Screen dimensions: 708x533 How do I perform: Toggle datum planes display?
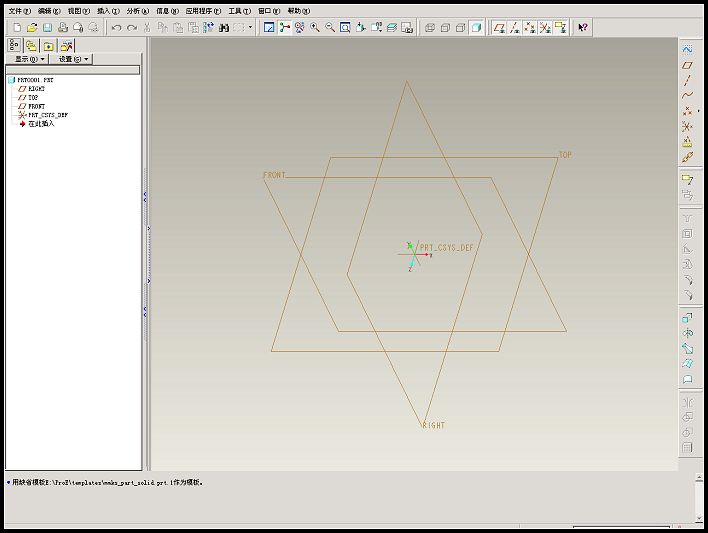click(499, 28)
